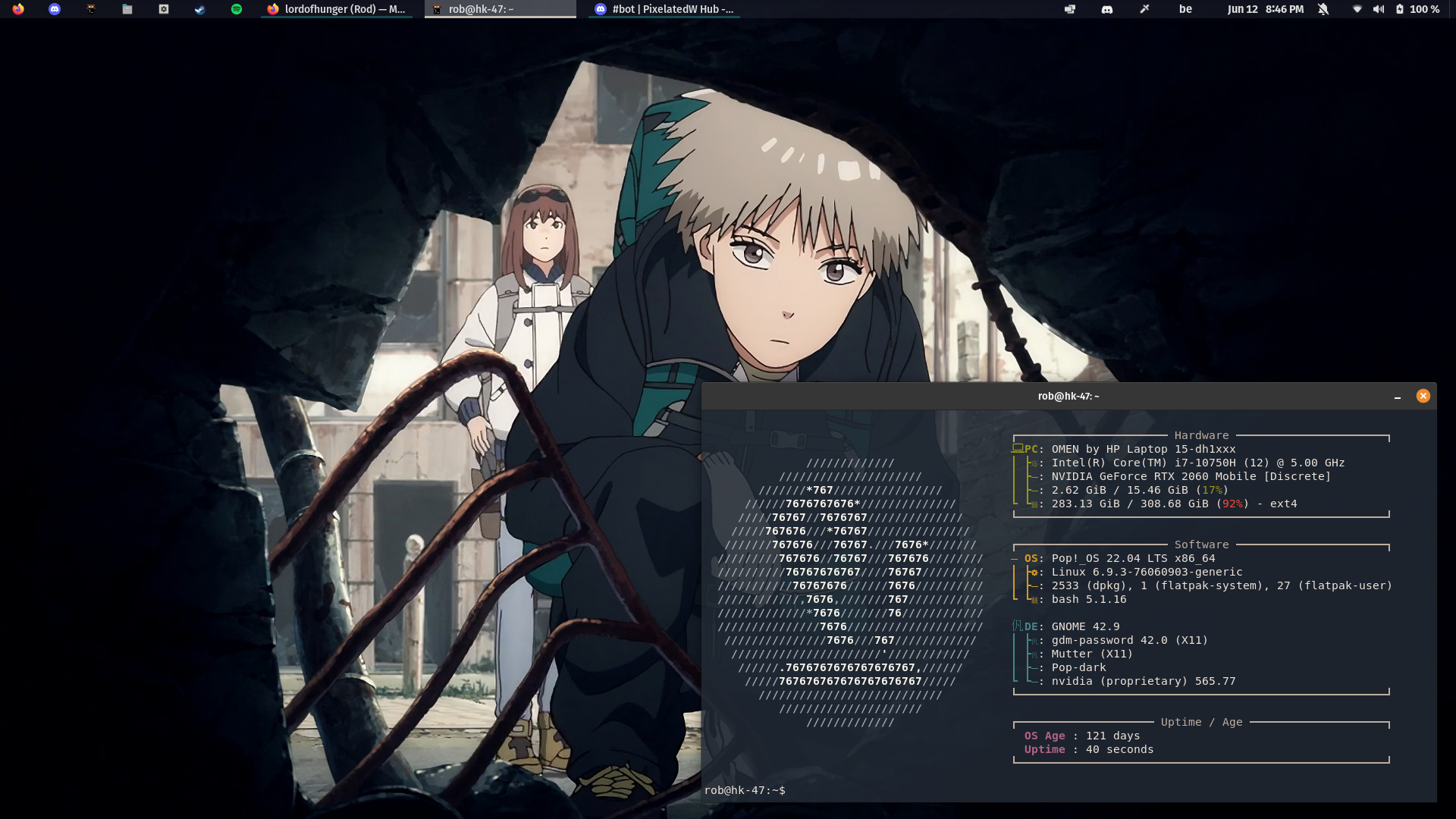Click the 'Hardware' section heading

pyautogui.click(x=1201, y=435)
